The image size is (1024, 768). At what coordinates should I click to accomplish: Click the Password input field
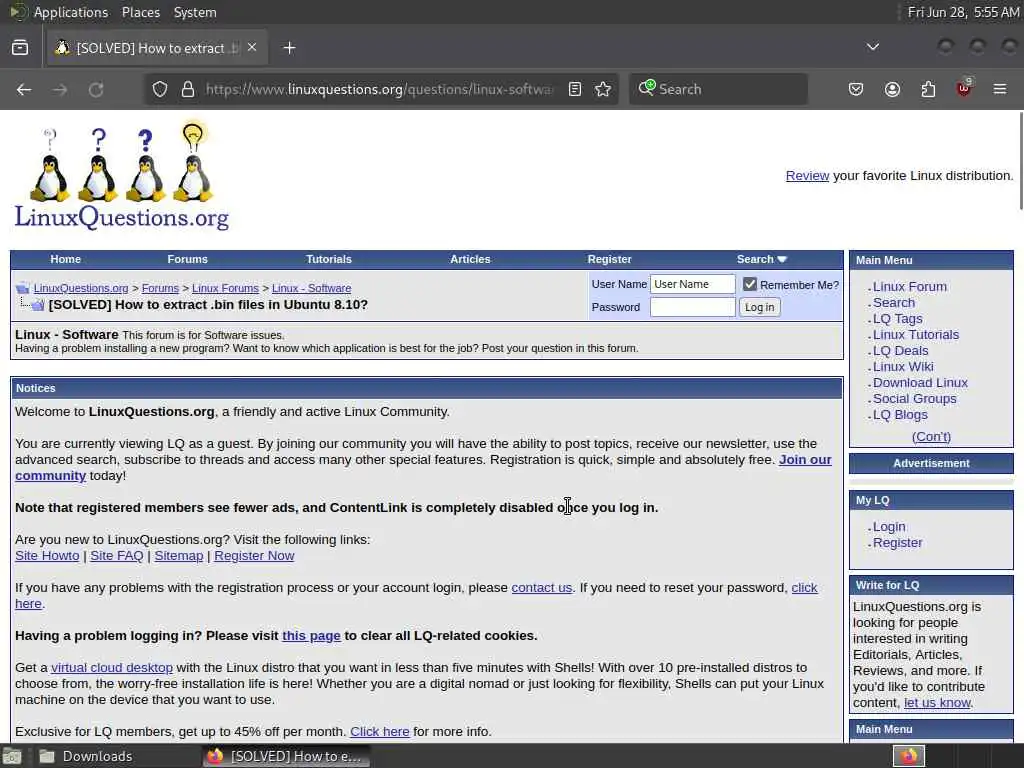click(693, 307)
